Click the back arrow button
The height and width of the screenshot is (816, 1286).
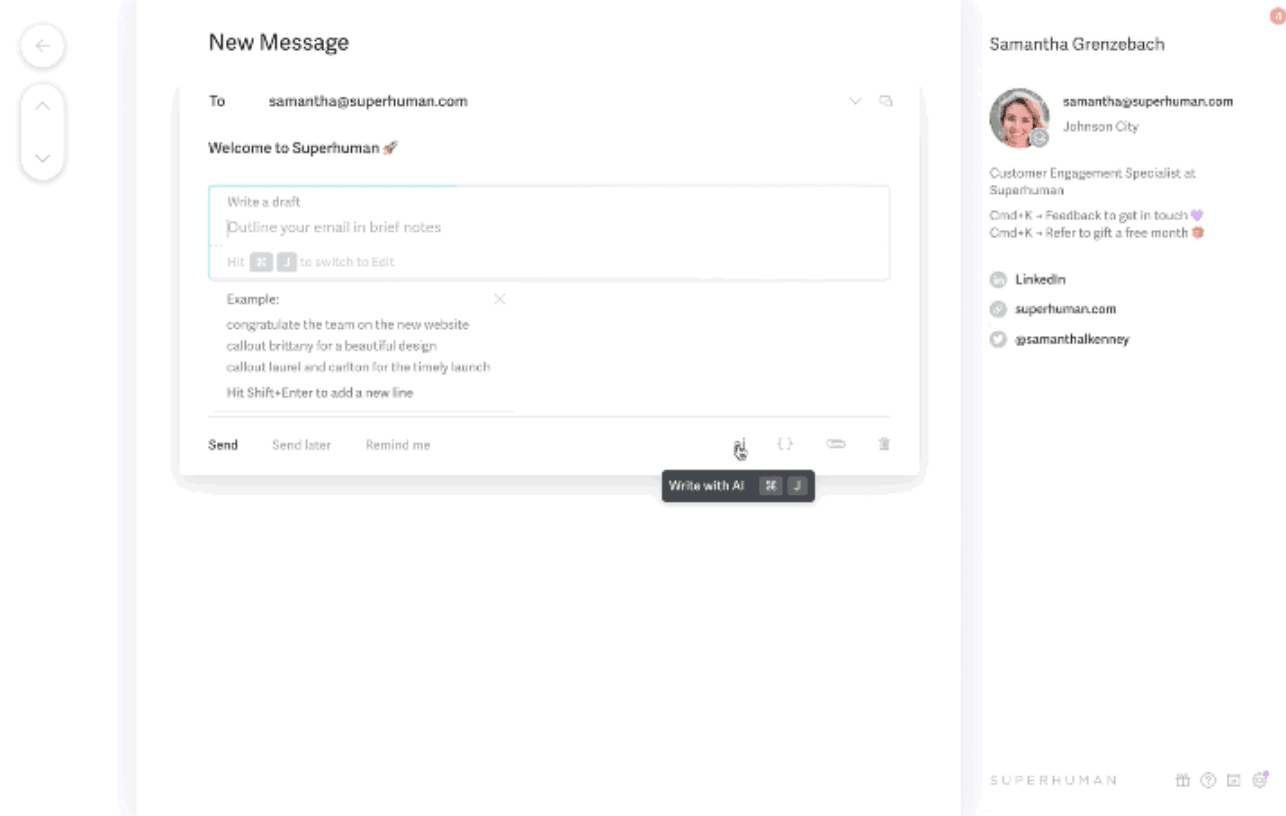(42, 46)
